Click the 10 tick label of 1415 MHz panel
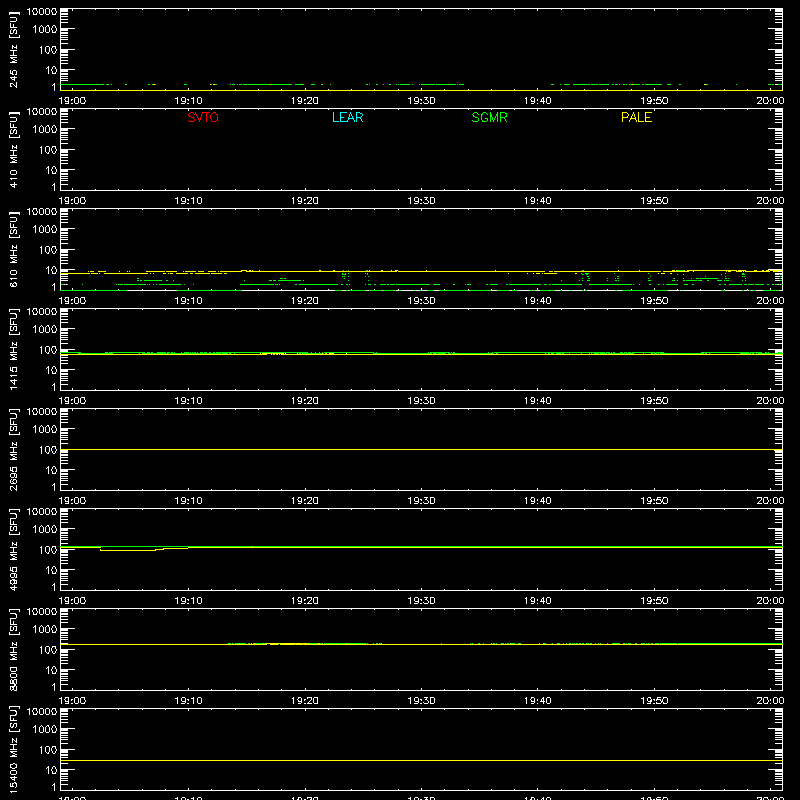Viewport: 800px width, 800px height. (51, 370)
